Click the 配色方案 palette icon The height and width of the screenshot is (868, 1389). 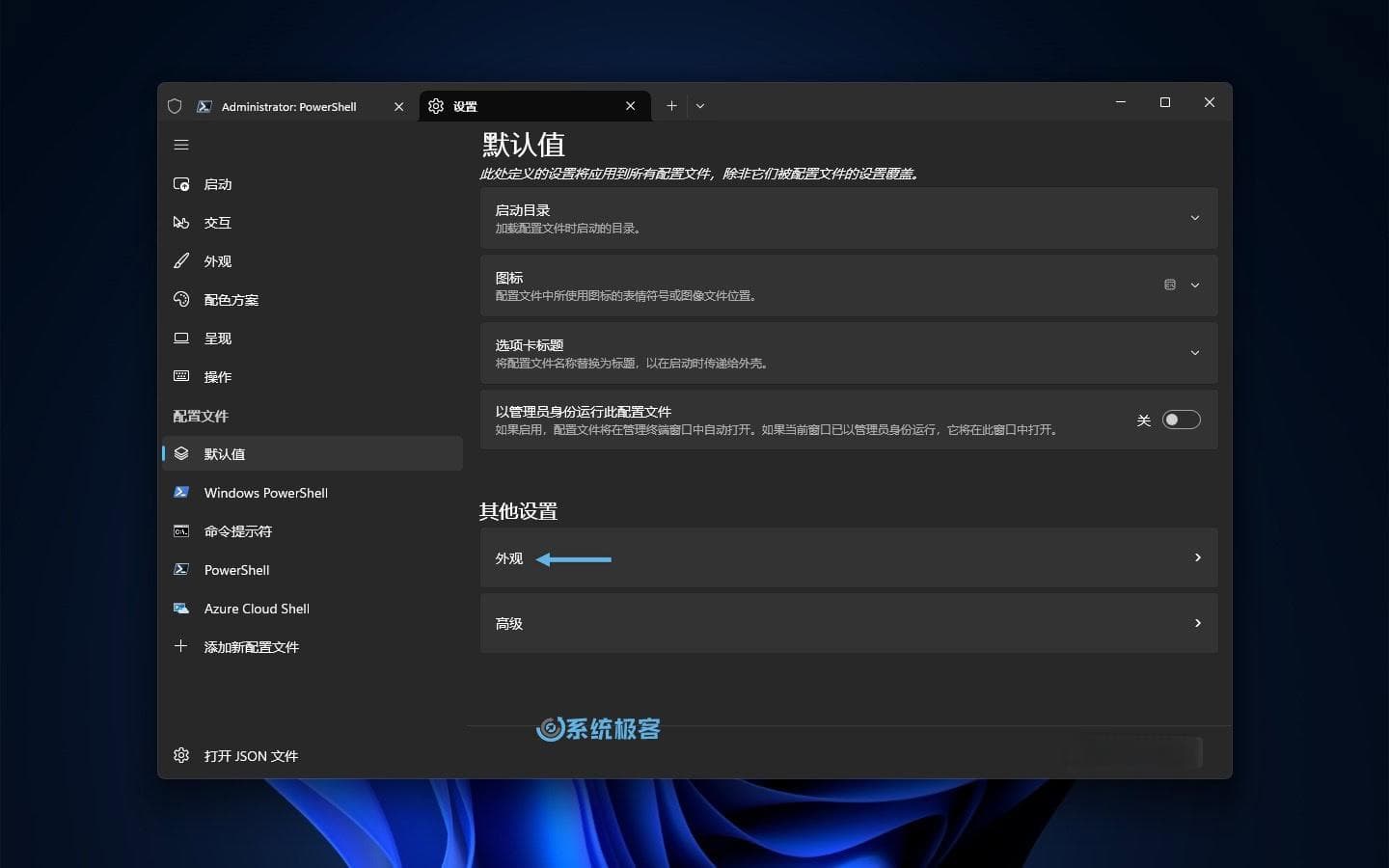pos(181,300)
